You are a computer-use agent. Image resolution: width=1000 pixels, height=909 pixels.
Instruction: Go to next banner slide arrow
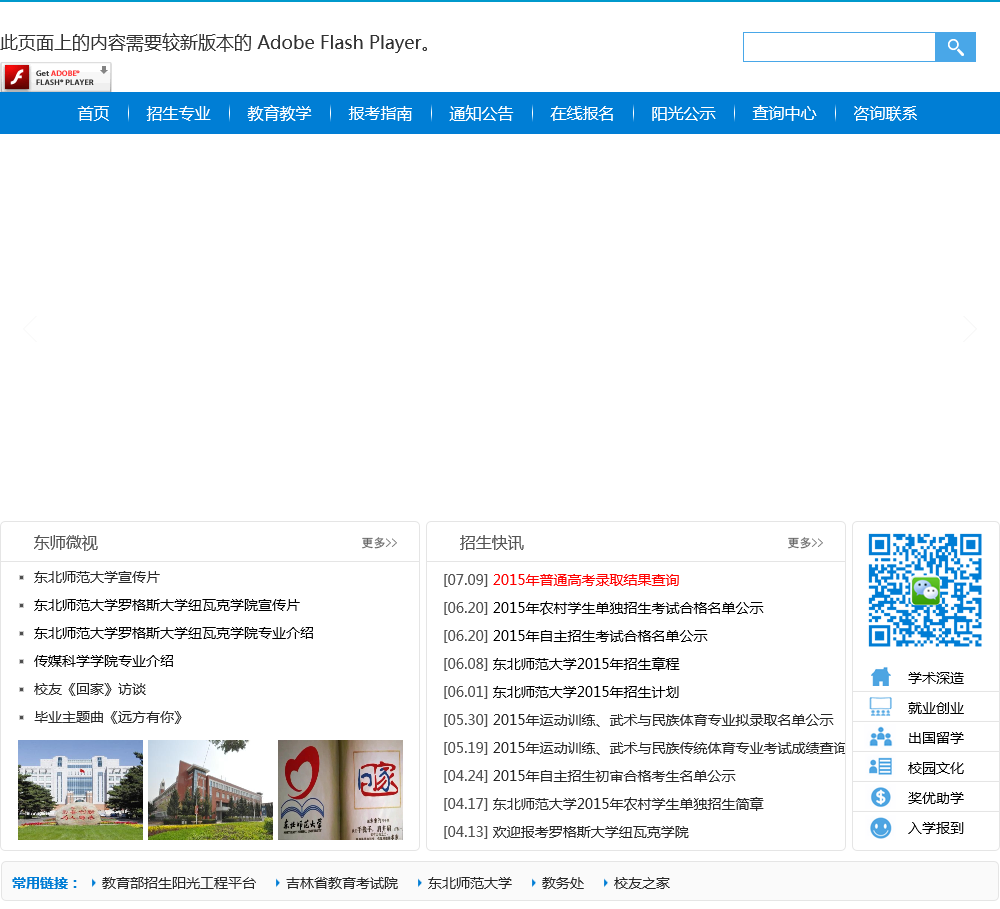coord(968,328)
